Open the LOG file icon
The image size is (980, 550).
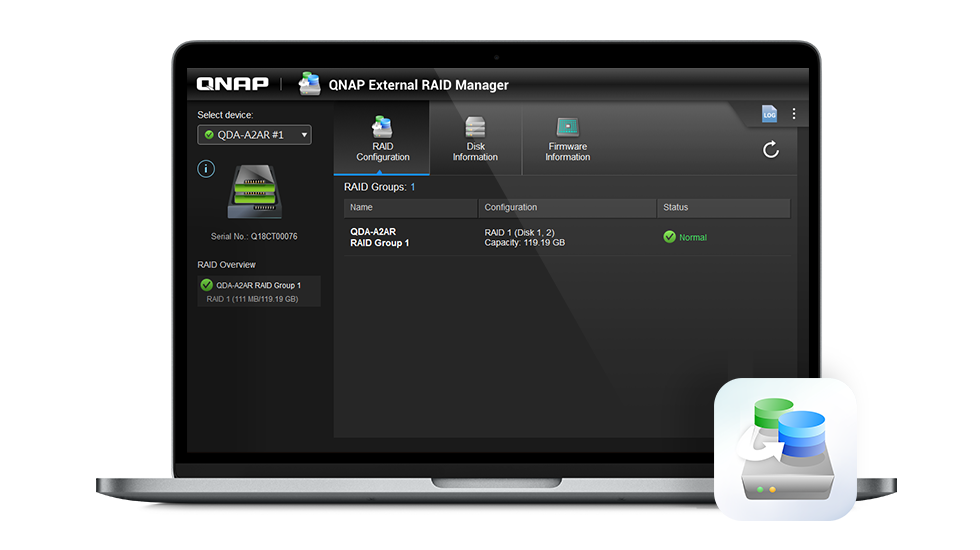(769, 114)
